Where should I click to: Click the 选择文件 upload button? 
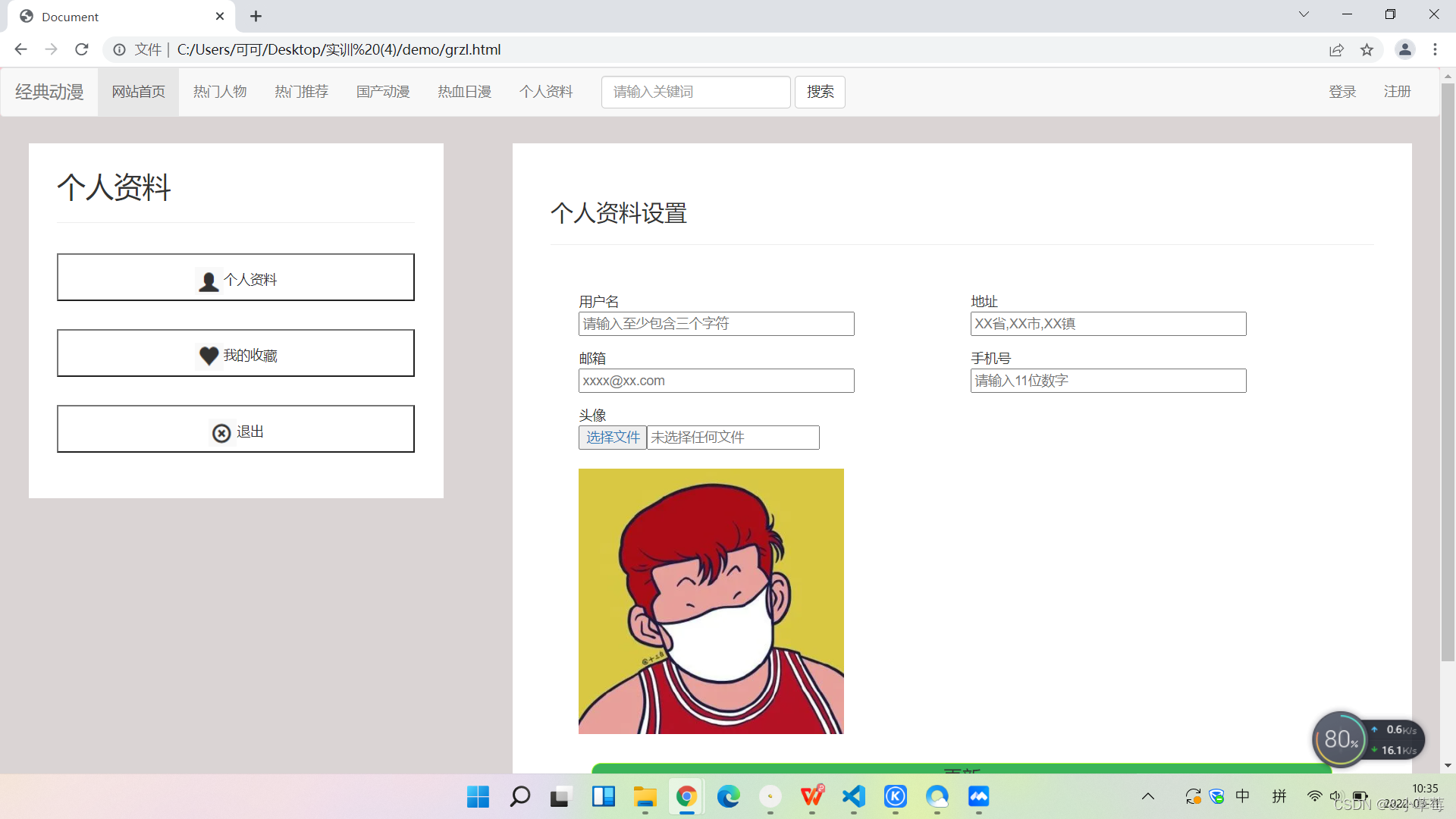[x=613, y=438]
